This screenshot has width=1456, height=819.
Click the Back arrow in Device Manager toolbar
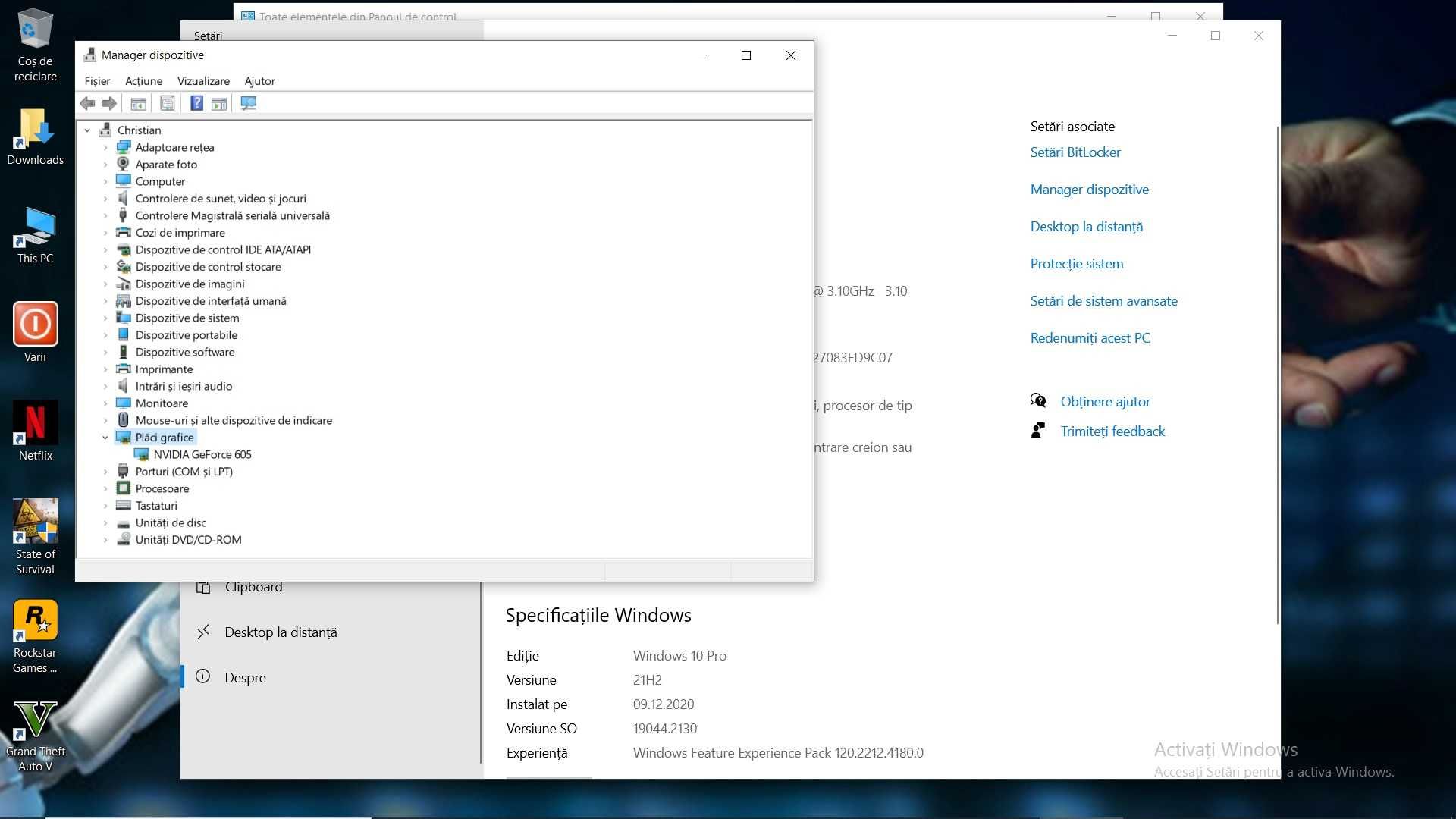coord(87,103)
